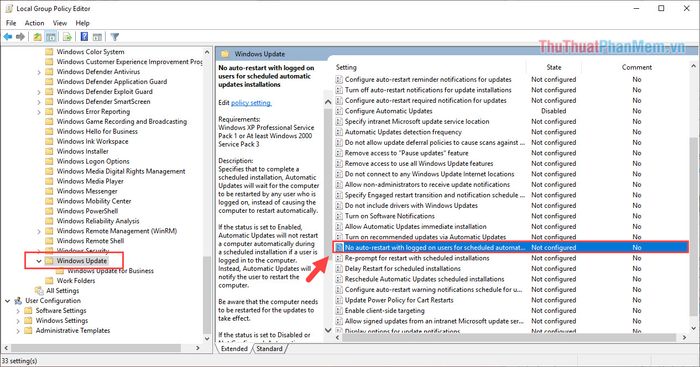Sort by the State column header
700x367 pixels.
pyautogui.click(x=554, y=67)
